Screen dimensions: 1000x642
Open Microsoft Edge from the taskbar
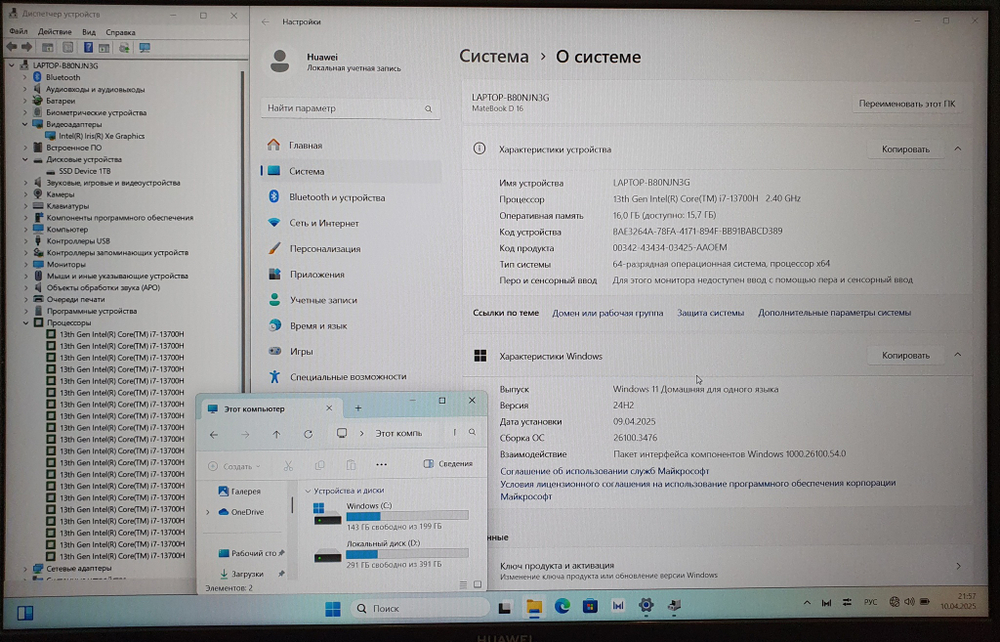click(562, 608)
